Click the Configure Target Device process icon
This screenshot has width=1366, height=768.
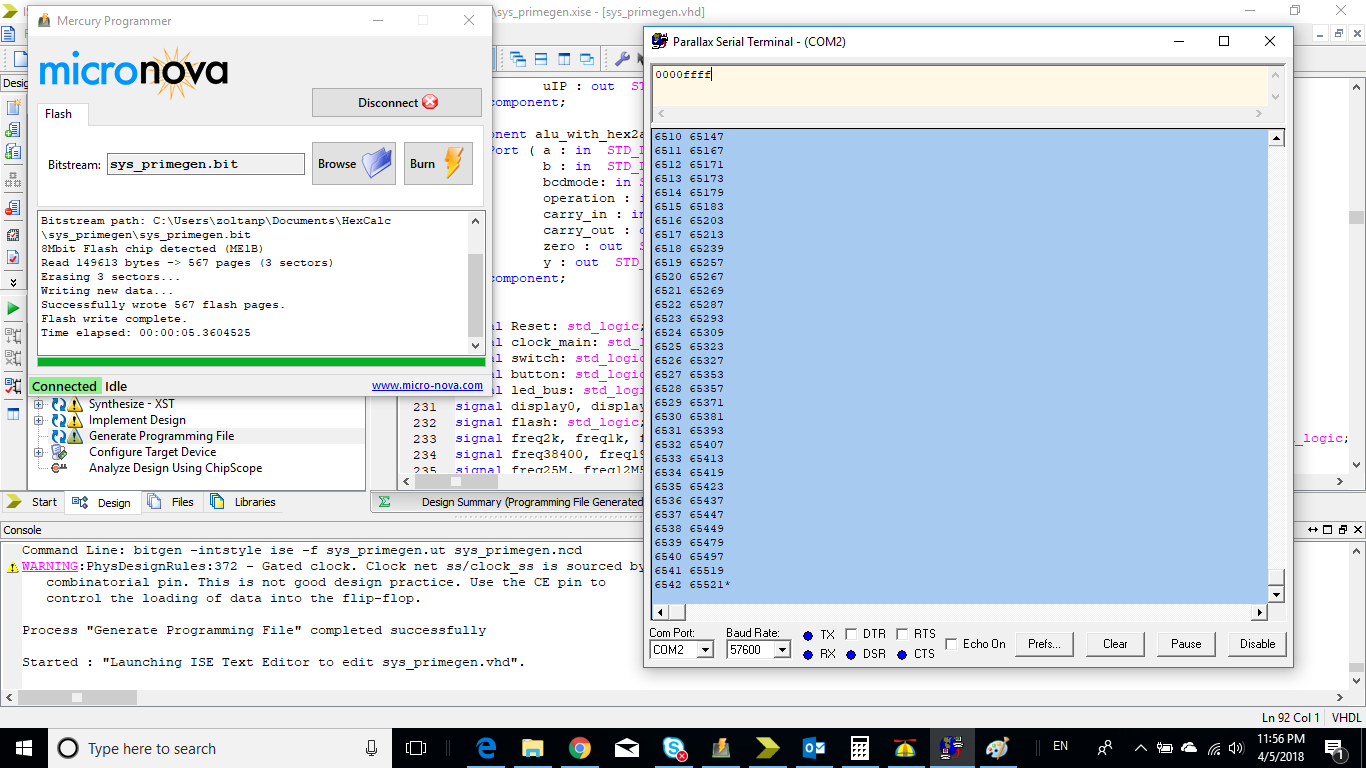60,452
